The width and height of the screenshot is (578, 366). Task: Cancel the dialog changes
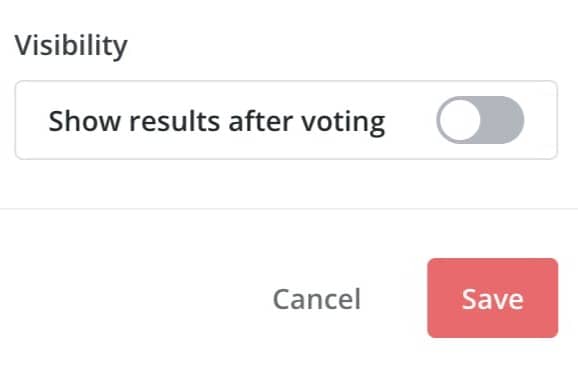pyautogui.click(x=317, y=299)
